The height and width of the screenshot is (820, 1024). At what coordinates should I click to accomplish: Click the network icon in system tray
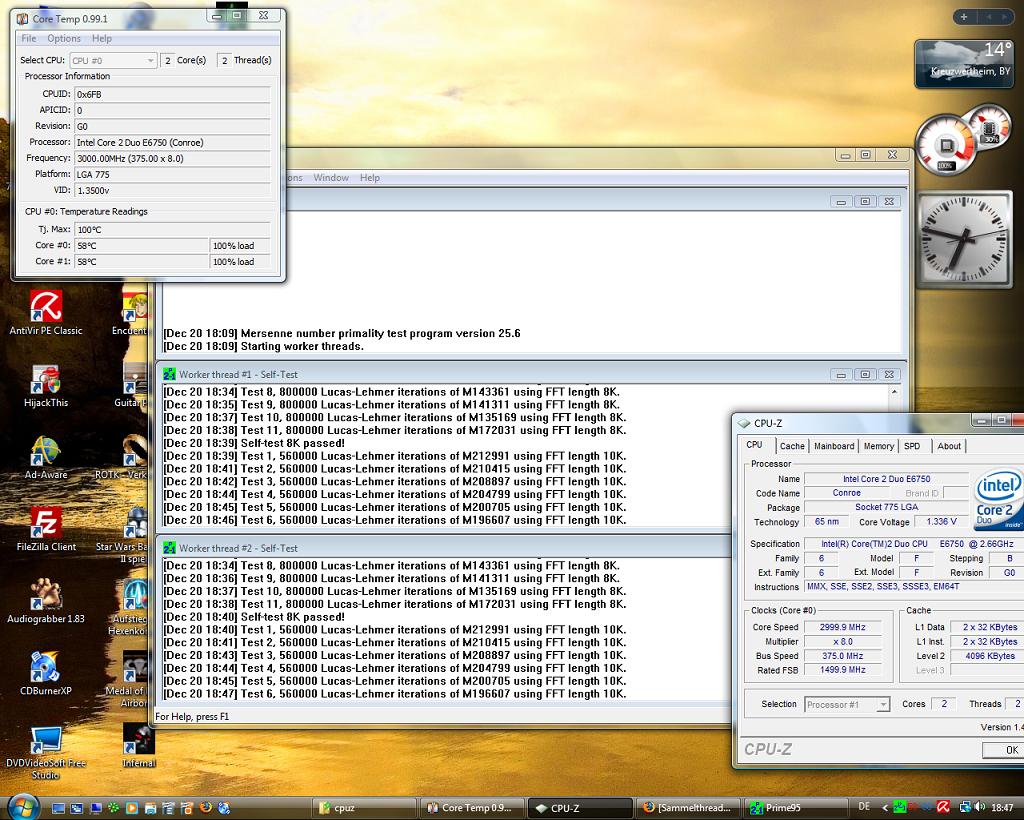pyautogui.click(x=965, y=808)
